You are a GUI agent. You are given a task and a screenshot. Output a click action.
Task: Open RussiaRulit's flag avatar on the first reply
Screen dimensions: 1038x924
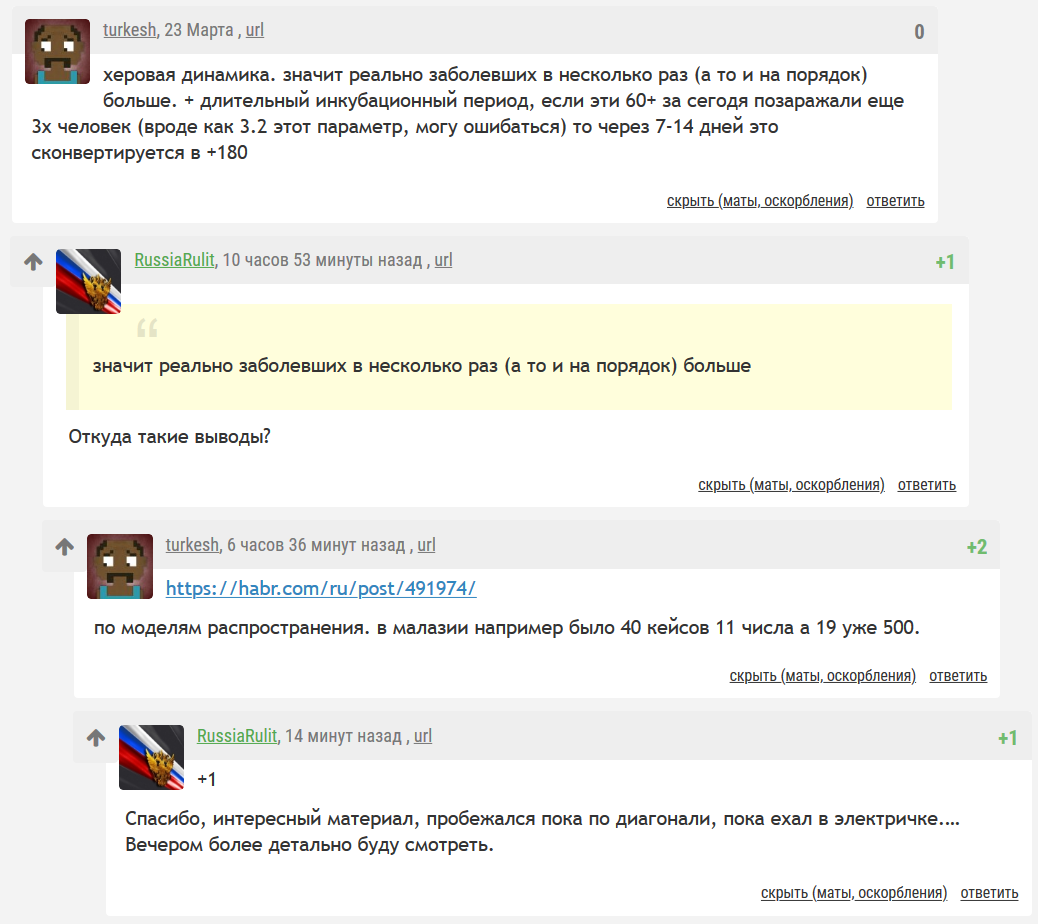pos(89,281)
